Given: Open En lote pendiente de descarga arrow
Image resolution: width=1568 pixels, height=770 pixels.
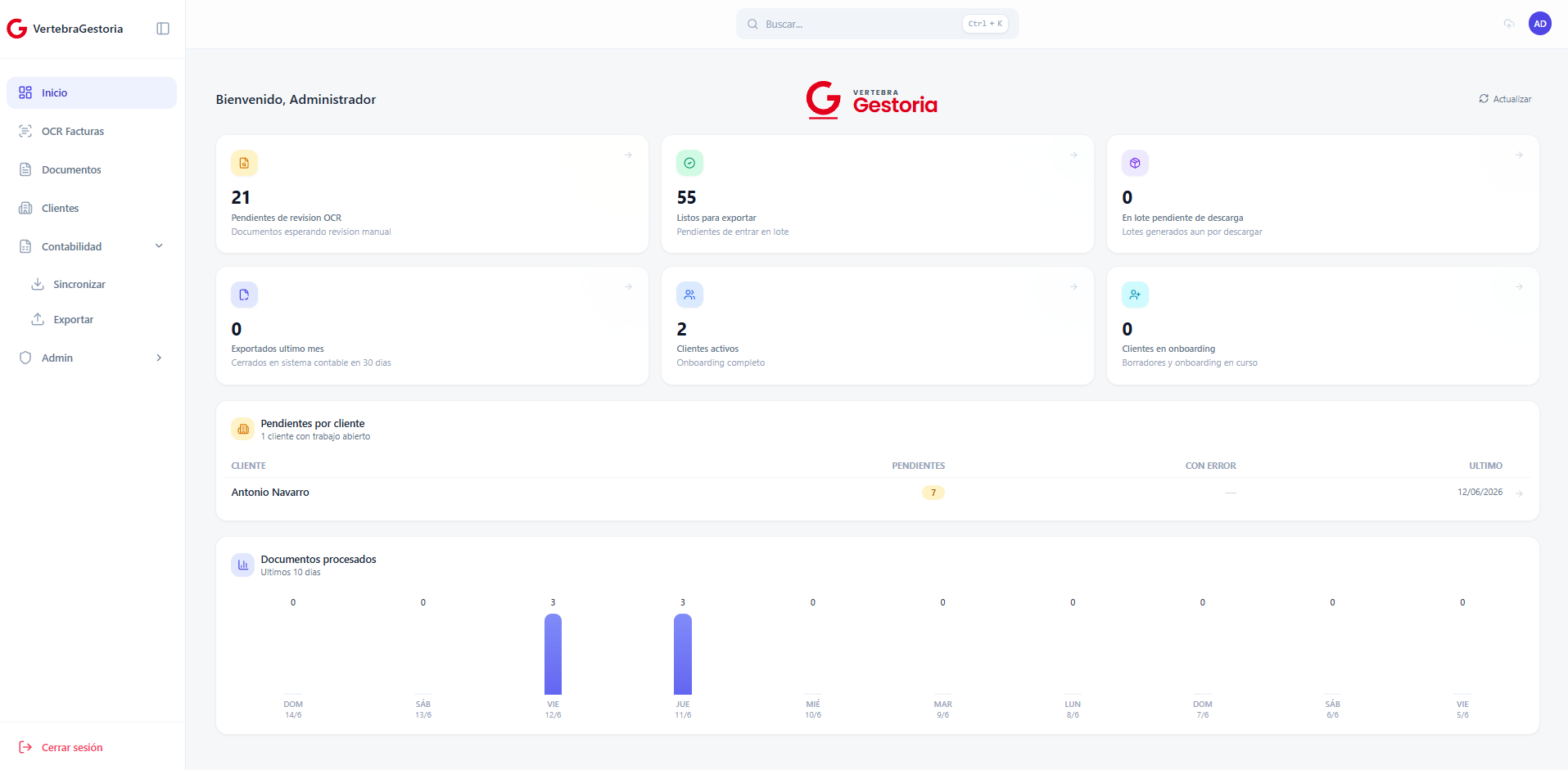Looking at the screenshot, I should click(1520, 155).
